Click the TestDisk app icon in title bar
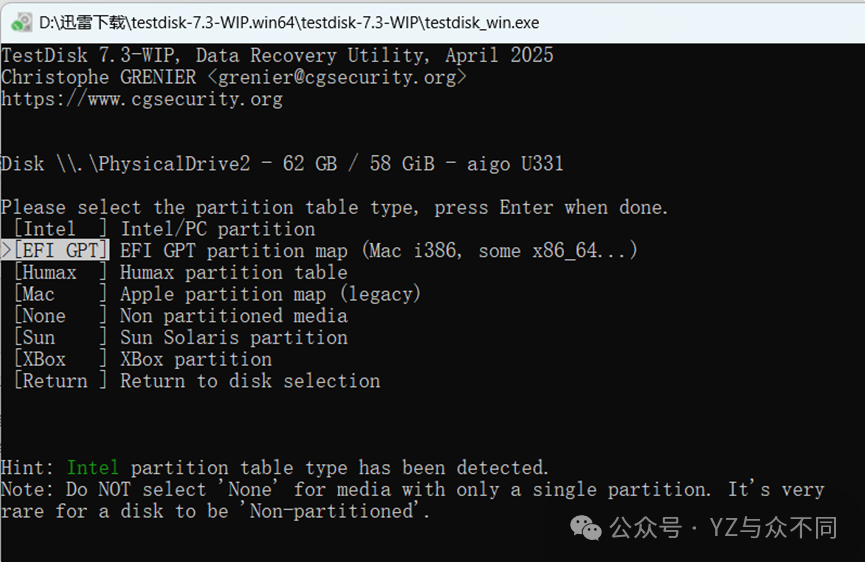 coord(21,22)
